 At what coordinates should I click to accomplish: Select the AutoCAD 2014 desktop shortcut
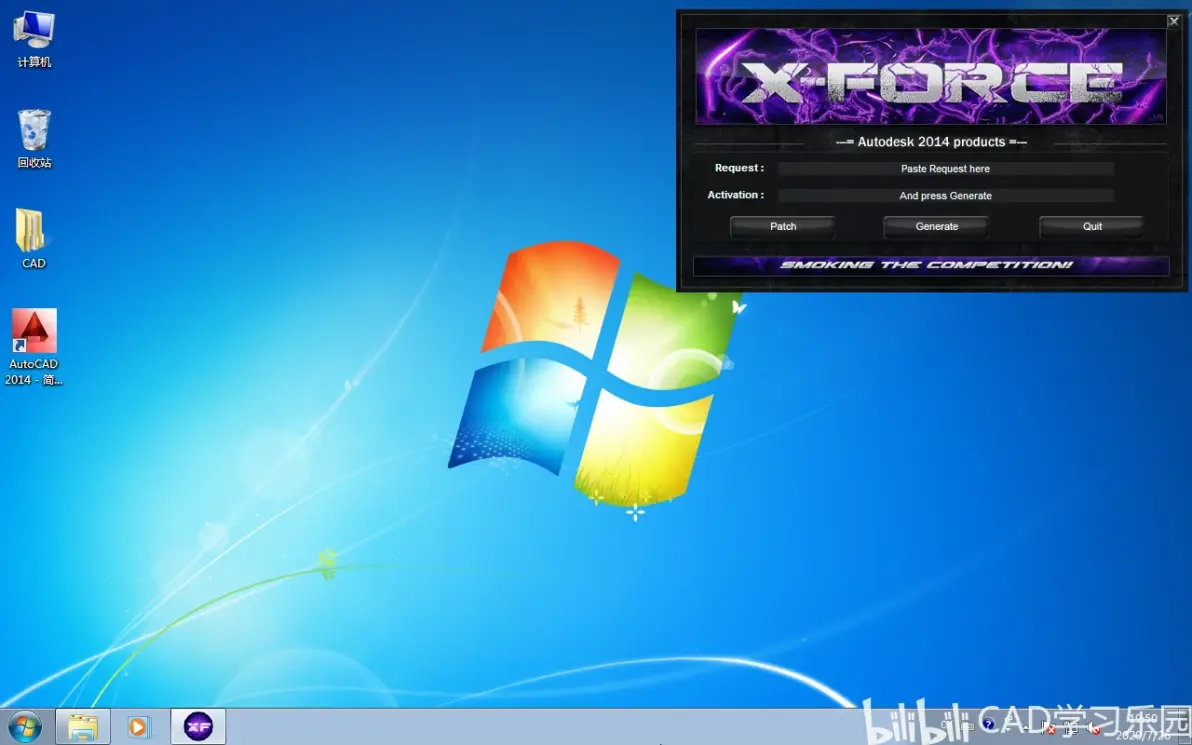pyautogui.click(x=33, y=347)
